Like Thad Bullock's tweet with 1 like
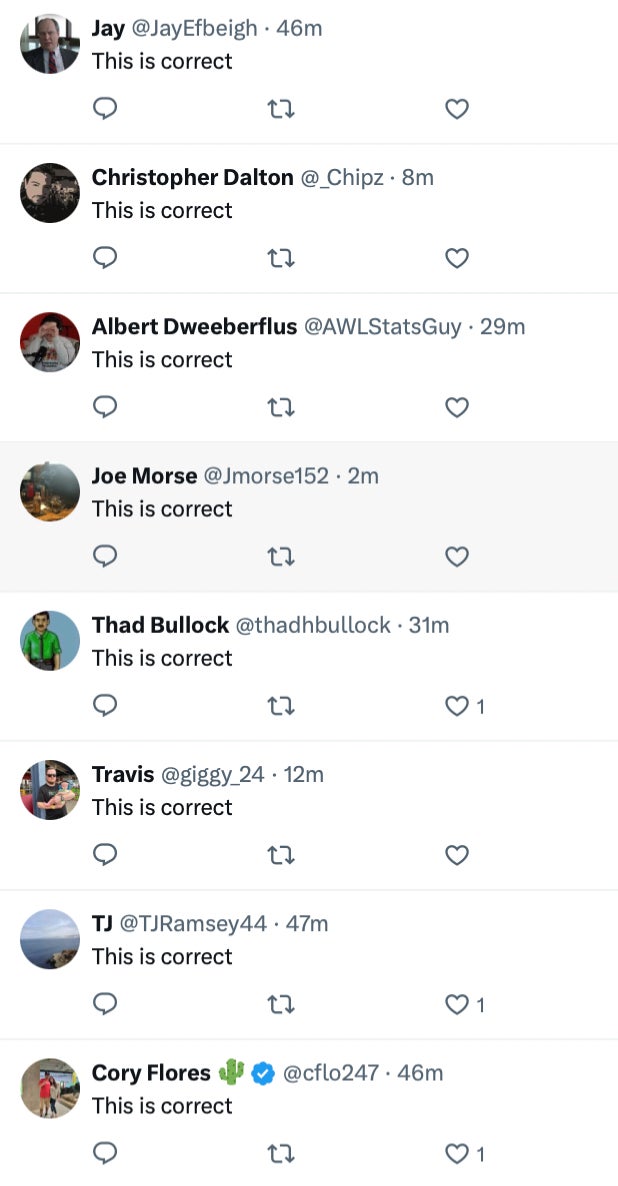618x1186 pixels. click(457, 707)
